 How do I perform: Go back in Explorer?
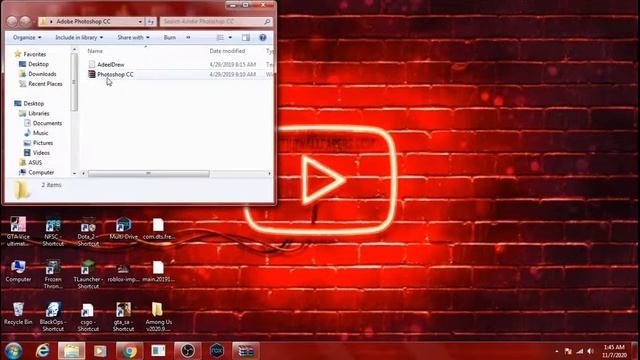coord(12,21)
